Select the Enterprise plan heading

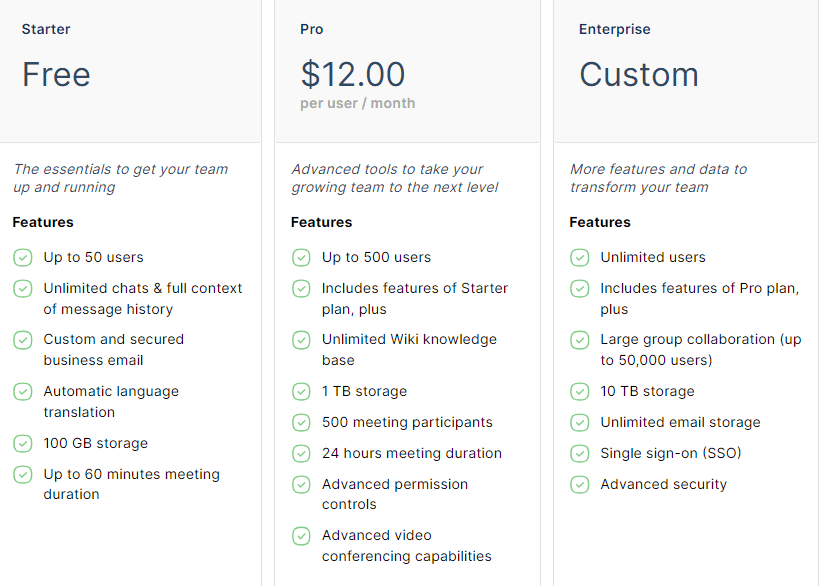(x=615, y=29)
